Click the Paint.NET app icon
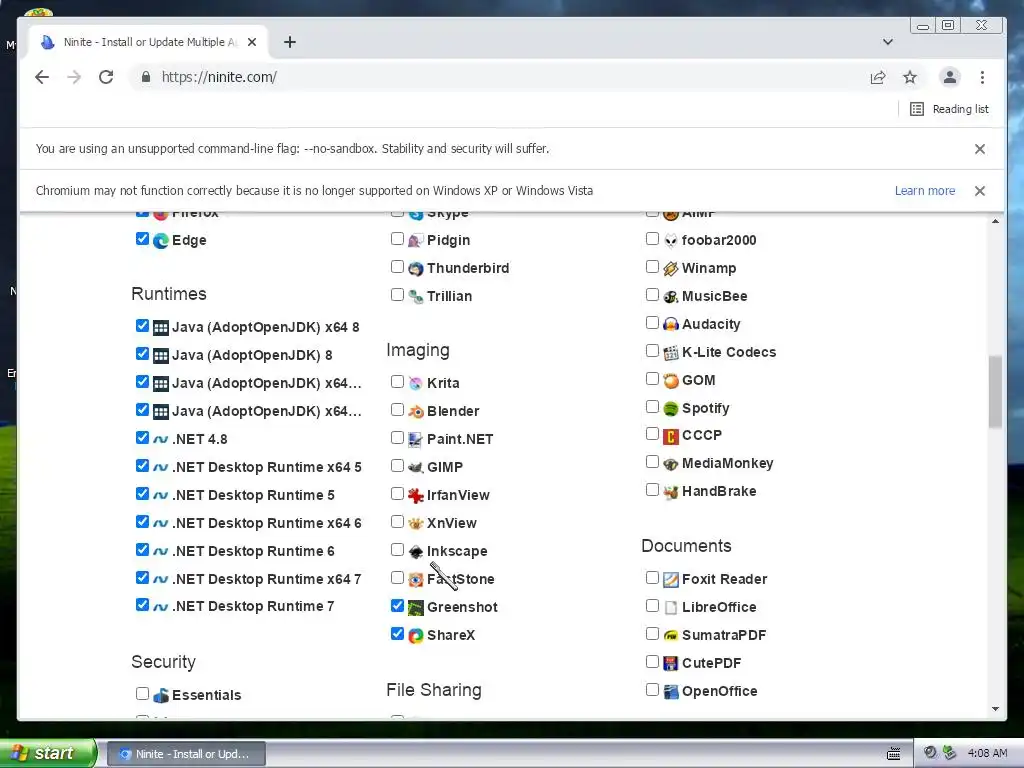 coord(415,440)
